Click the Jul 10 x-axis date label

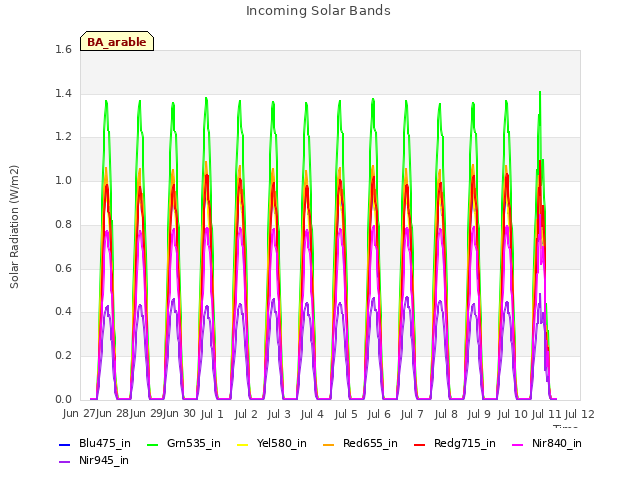513,414
